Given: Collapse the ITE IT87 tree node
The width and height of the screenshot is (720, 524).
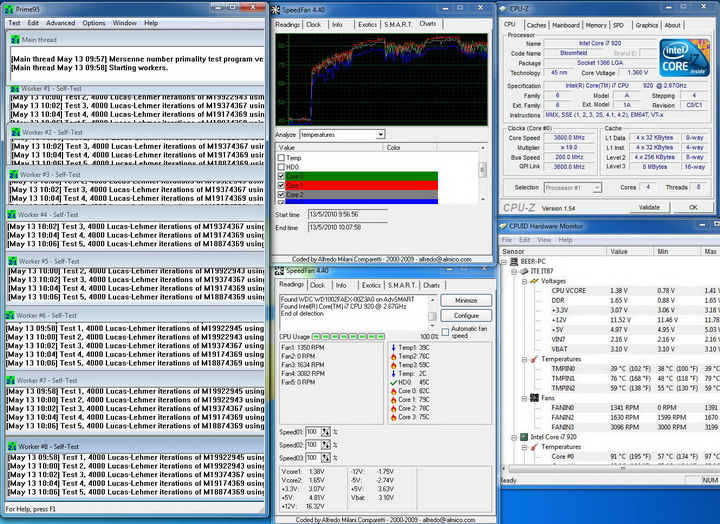Looking at the screenshot, I should click(513, 271).
